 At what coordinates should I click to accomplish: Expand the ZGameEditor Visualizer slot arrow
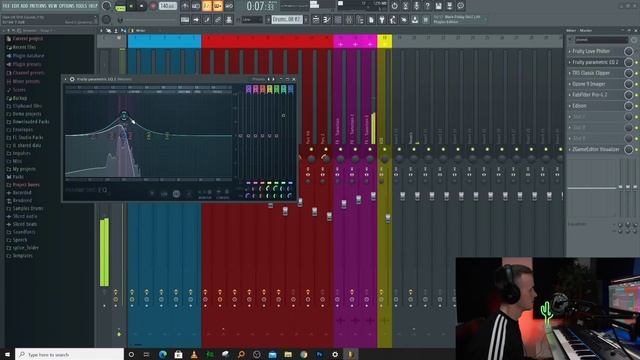(x=570, y=149)
